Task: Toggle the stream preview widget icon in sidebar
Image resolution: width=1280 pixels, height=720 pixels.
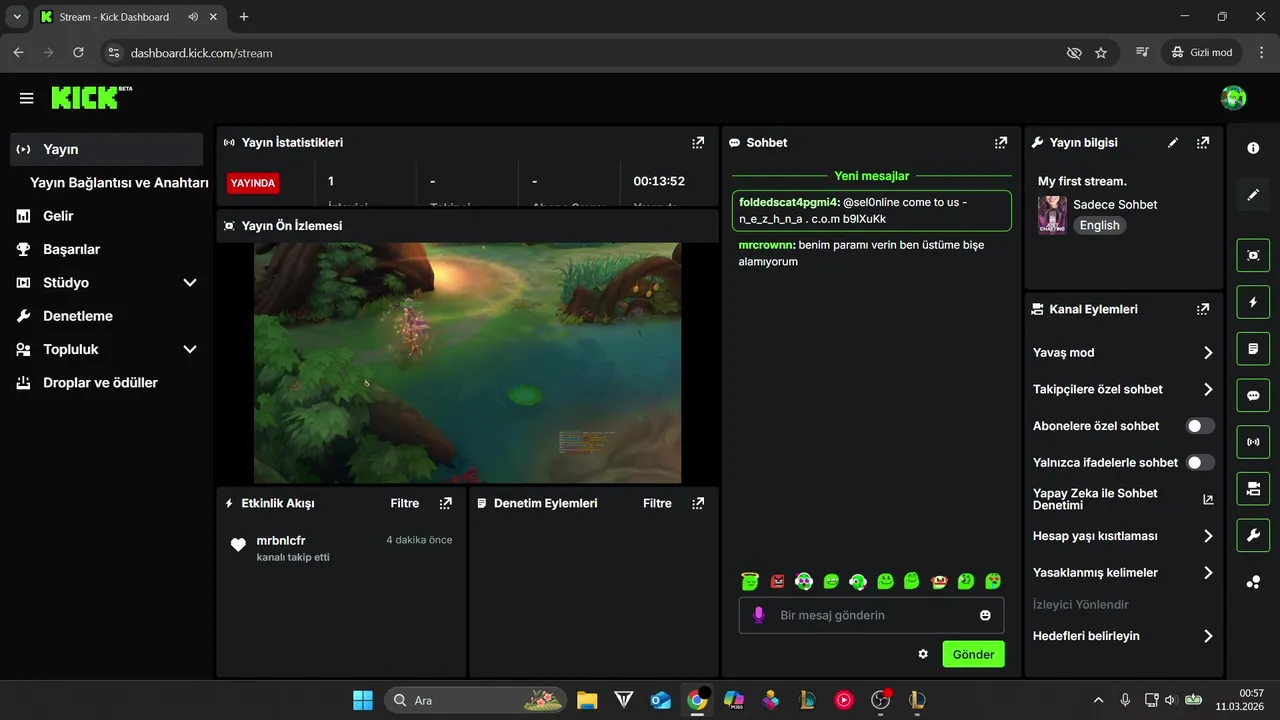Action: coord(1253,255)
